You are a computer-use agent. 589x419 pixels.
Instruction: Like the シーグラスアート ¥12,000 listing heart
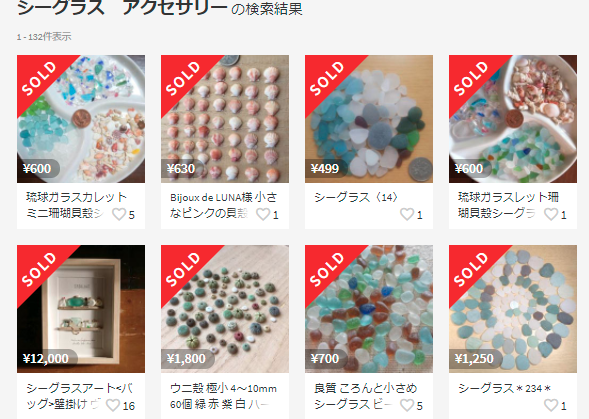[x=113, y=405]
